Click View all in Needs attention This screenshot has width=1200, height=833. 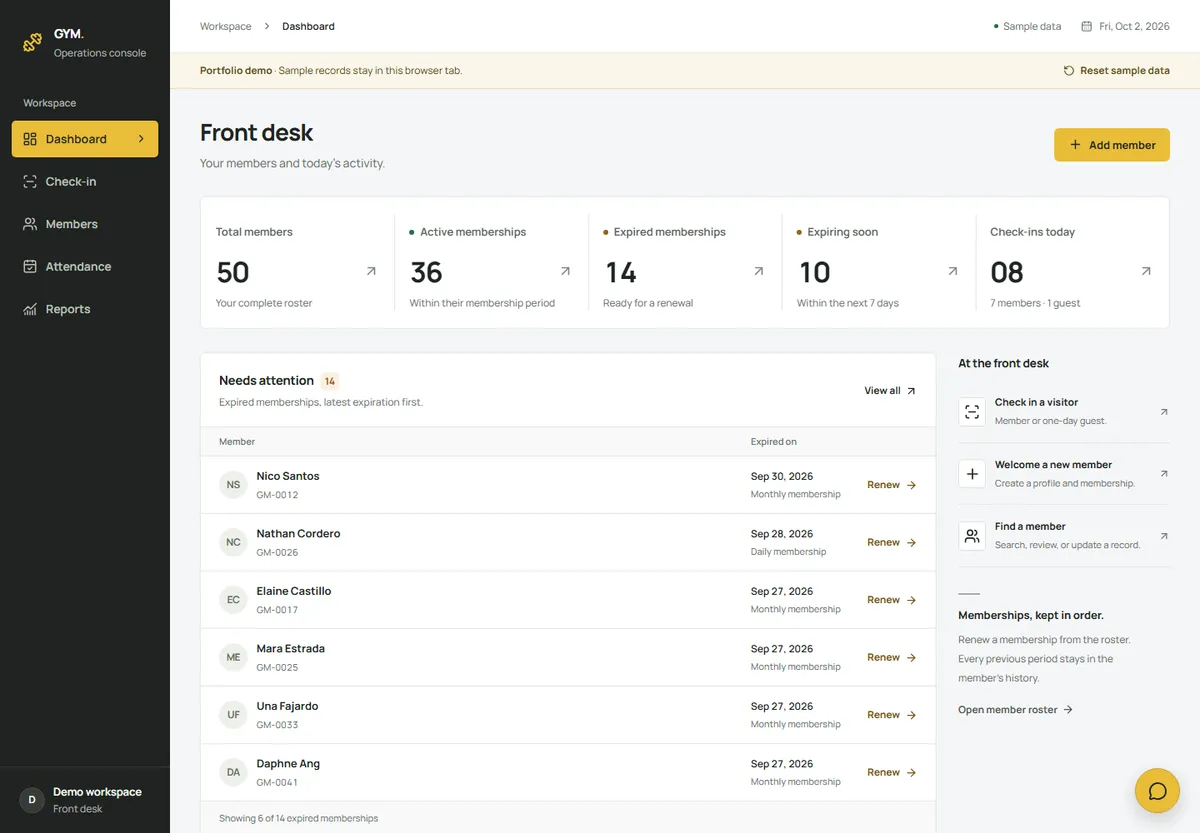(x=890, y=391)
